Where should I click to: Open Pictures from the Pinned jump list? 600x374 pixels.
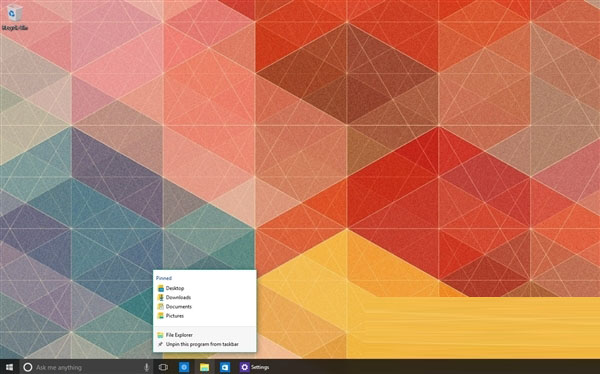(205, 316)
